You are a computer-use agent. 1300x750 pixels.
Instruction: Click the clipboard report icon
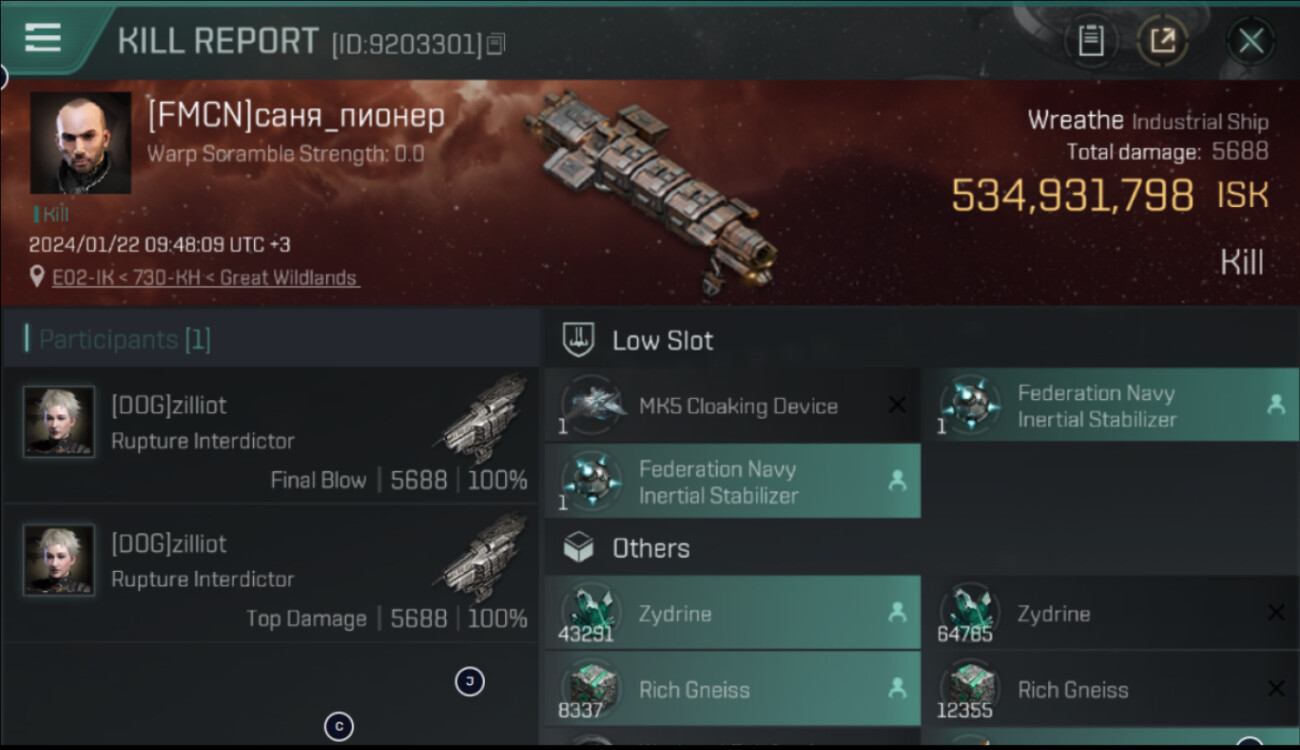[x=1090, y=41]
